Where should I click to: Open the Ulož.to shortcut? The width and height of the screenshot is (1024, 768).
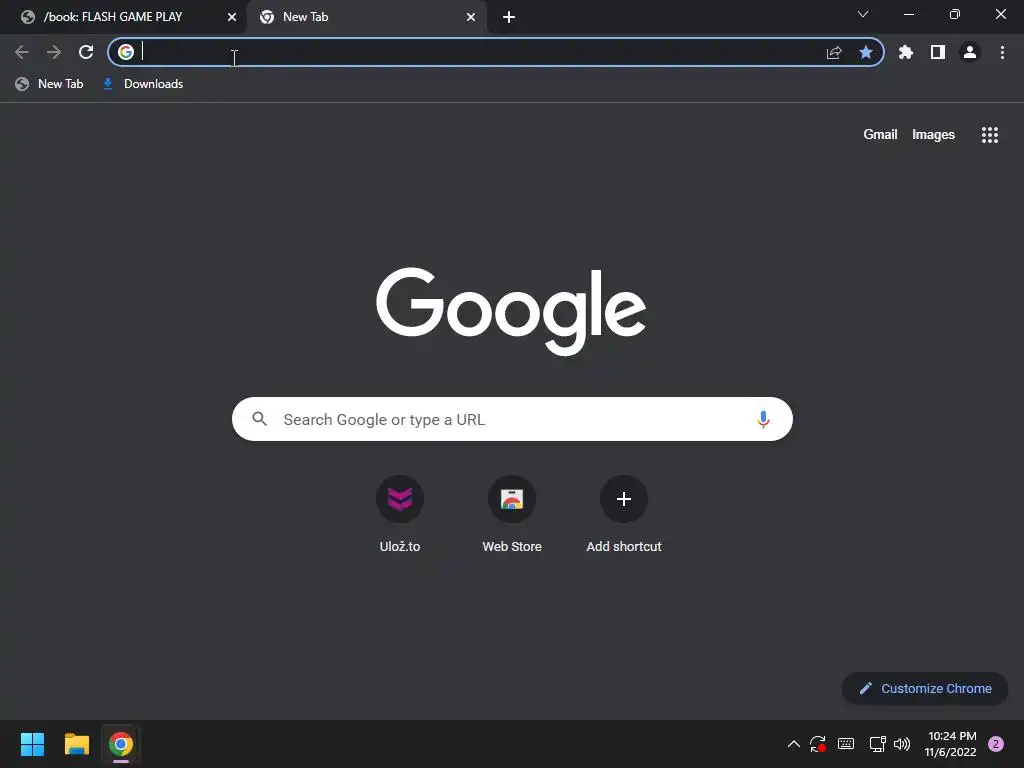coord(400,515)
